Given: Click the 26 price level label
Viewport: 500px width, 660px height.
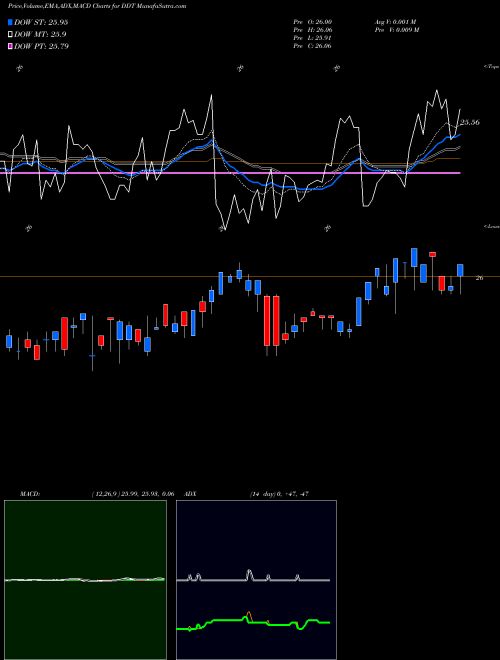Looking at the screenshot, I should point(479,278).
